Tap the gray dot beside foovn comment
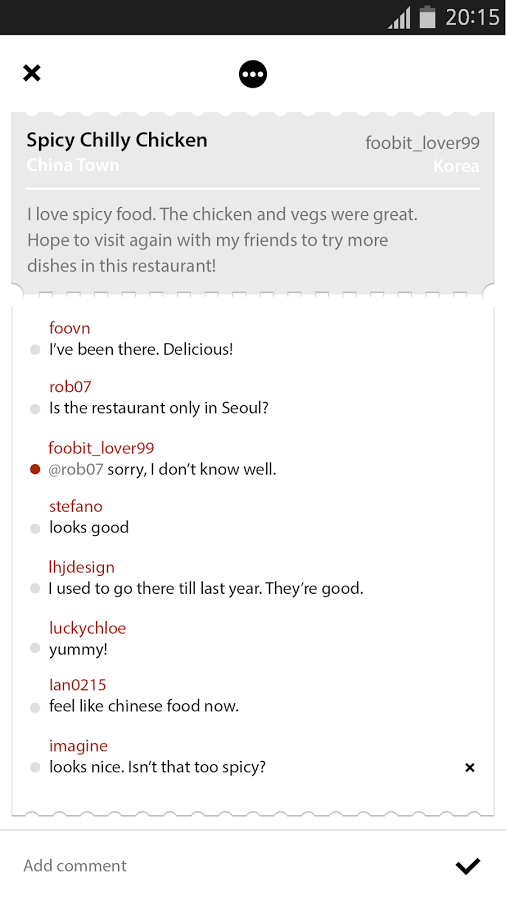 pyautogui.click(x=35, y=350)
